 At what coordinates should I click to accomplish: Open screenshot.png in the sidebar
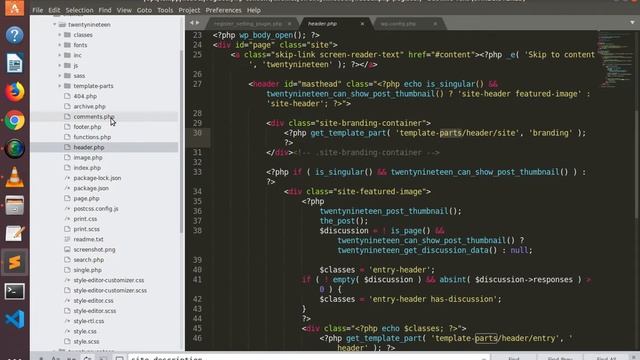click(x=94, y=249)
